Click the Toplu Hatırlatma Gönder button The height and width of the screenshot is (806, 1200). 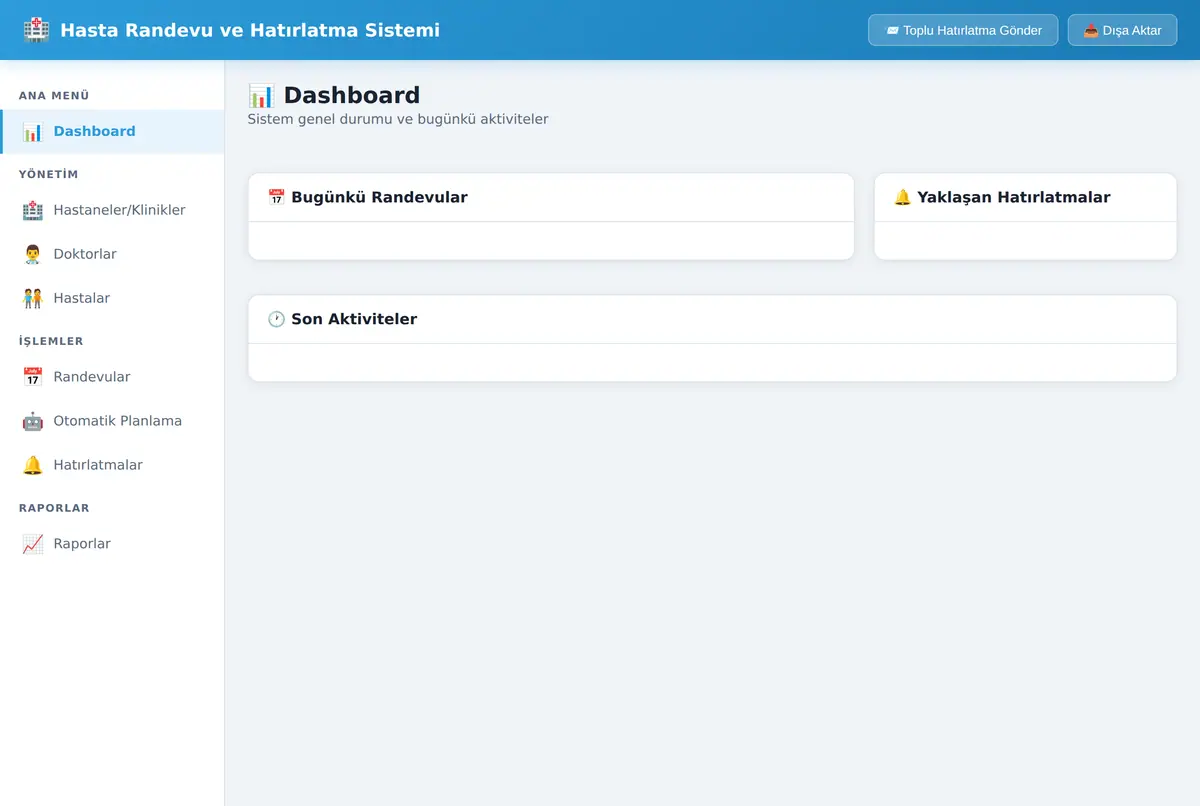pos(963,30)
